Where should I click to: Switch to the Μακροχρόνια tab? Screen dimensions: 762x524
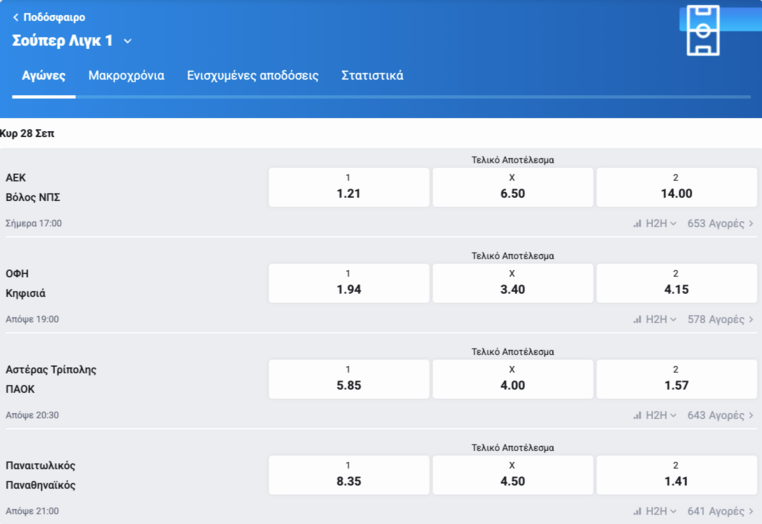(x=126, y=75)
